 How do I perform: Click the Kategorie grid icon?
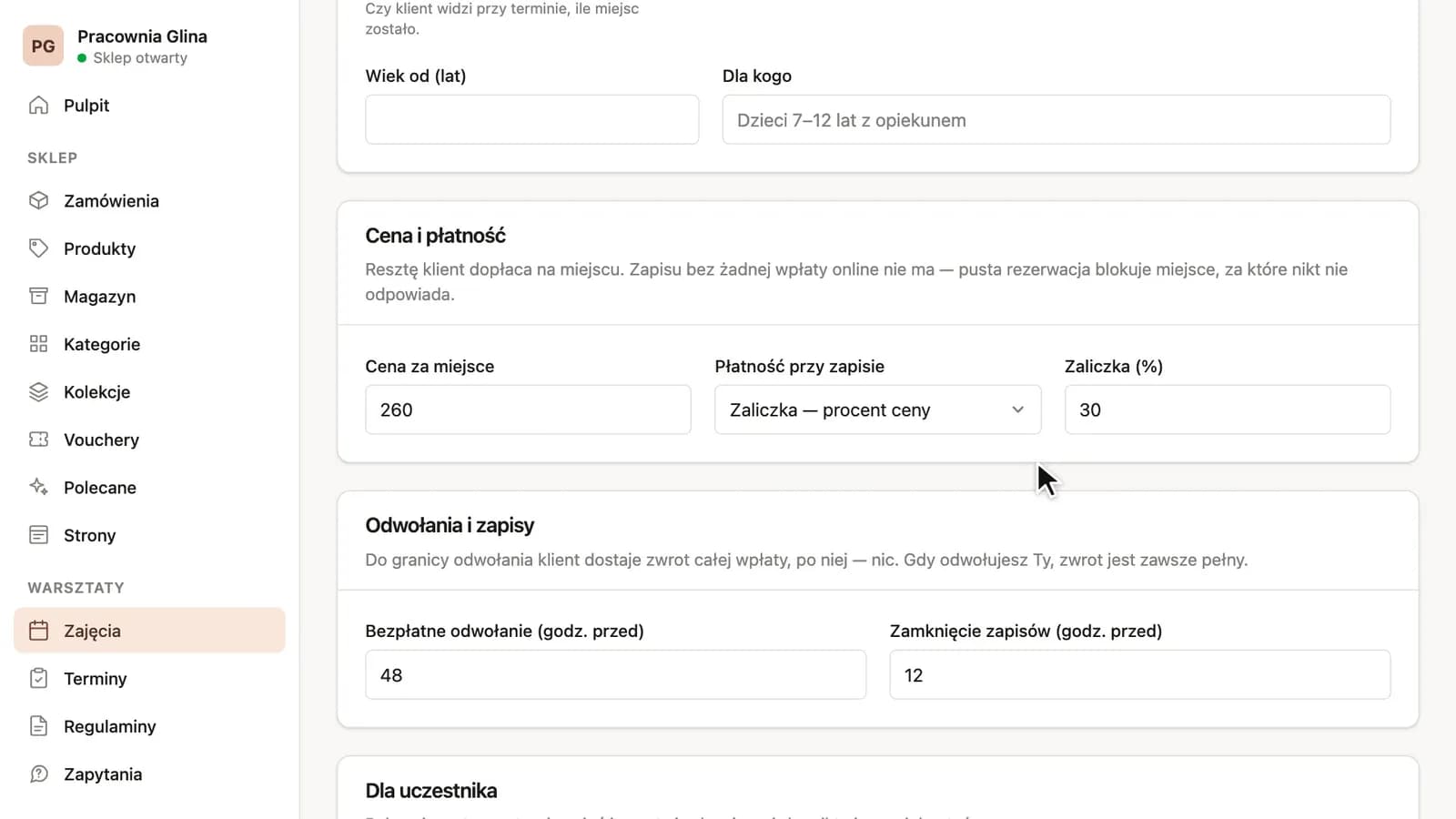coord(38,344)
